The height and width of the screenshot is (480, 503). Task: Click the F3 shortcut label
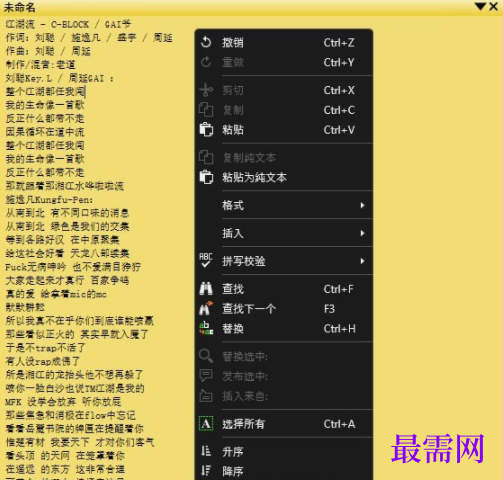coord(329,309)
